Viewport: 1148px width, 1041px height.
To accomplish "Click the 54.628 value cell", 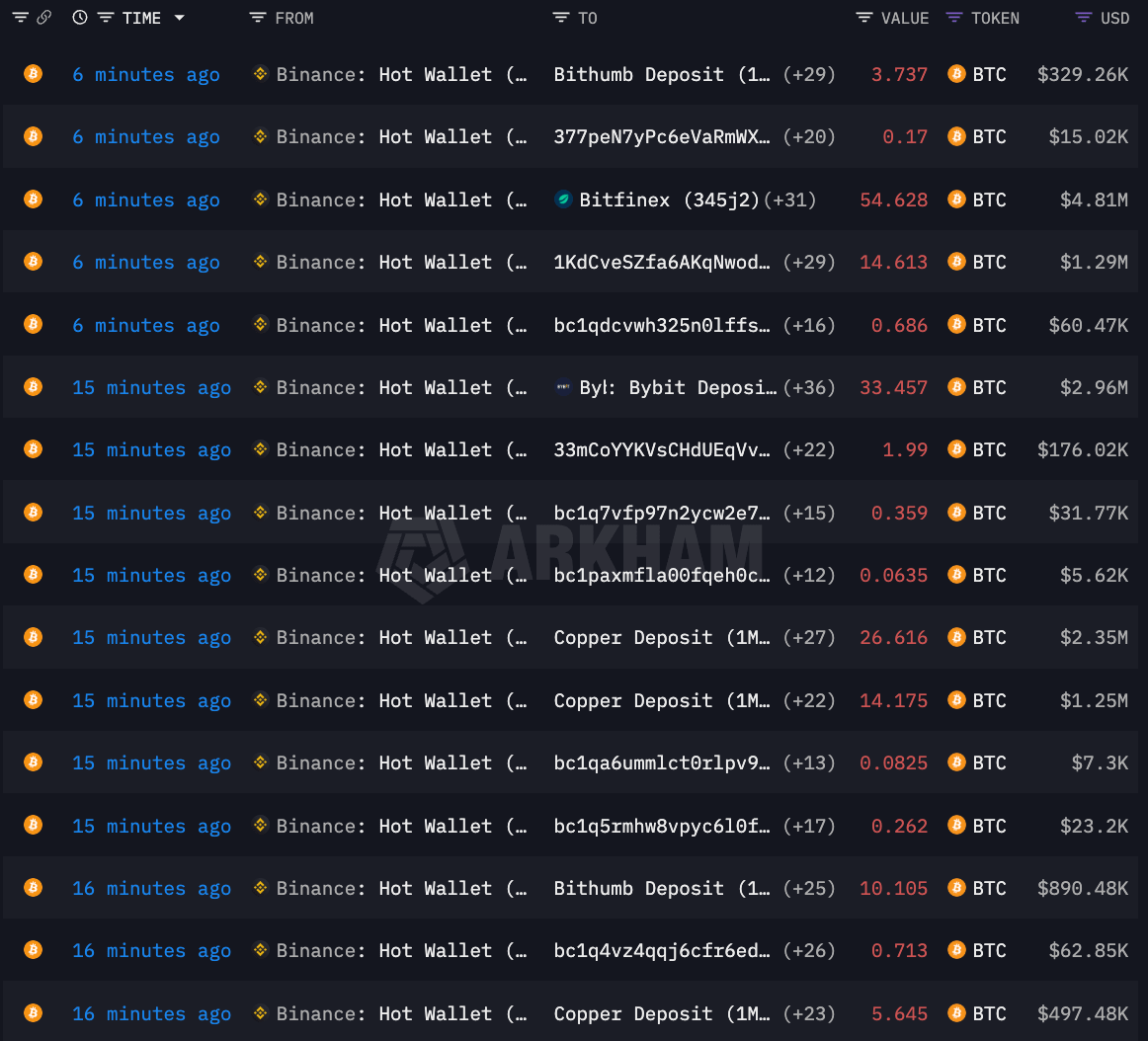I will click(x=893, y=200).
